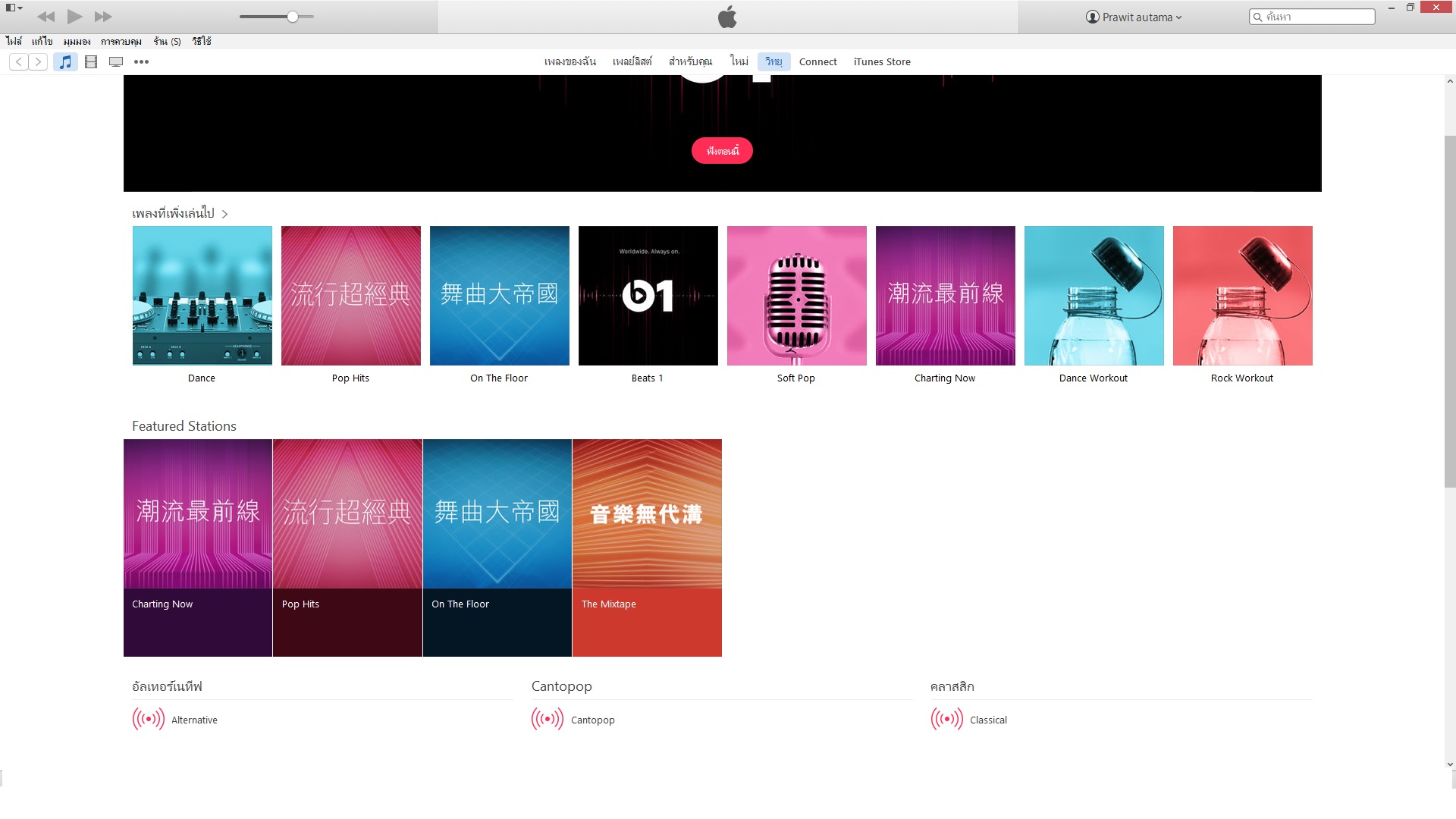This screenshot has height=819, width=1456.
Task: Click the rewind previous track button
Action: (45, 16)
